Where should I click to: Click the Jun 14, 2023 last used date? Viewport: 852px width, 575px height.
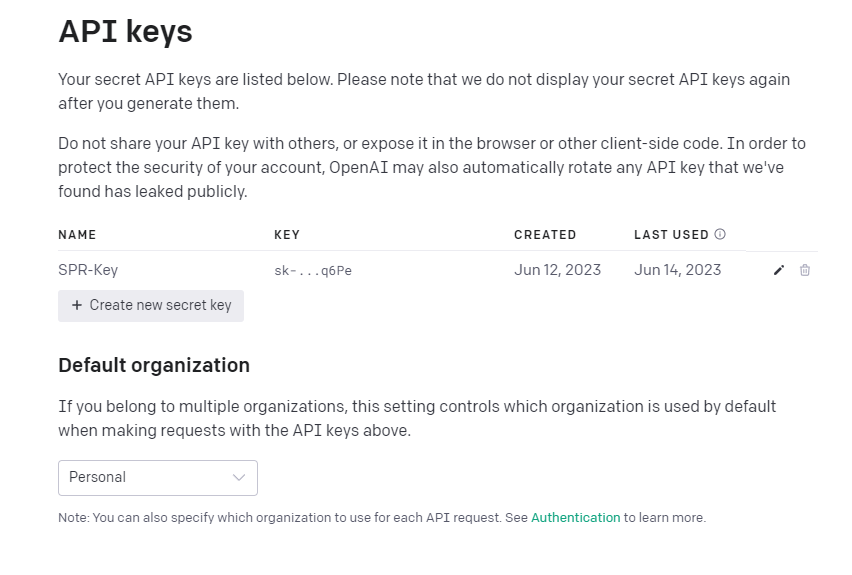pos(677,270)
